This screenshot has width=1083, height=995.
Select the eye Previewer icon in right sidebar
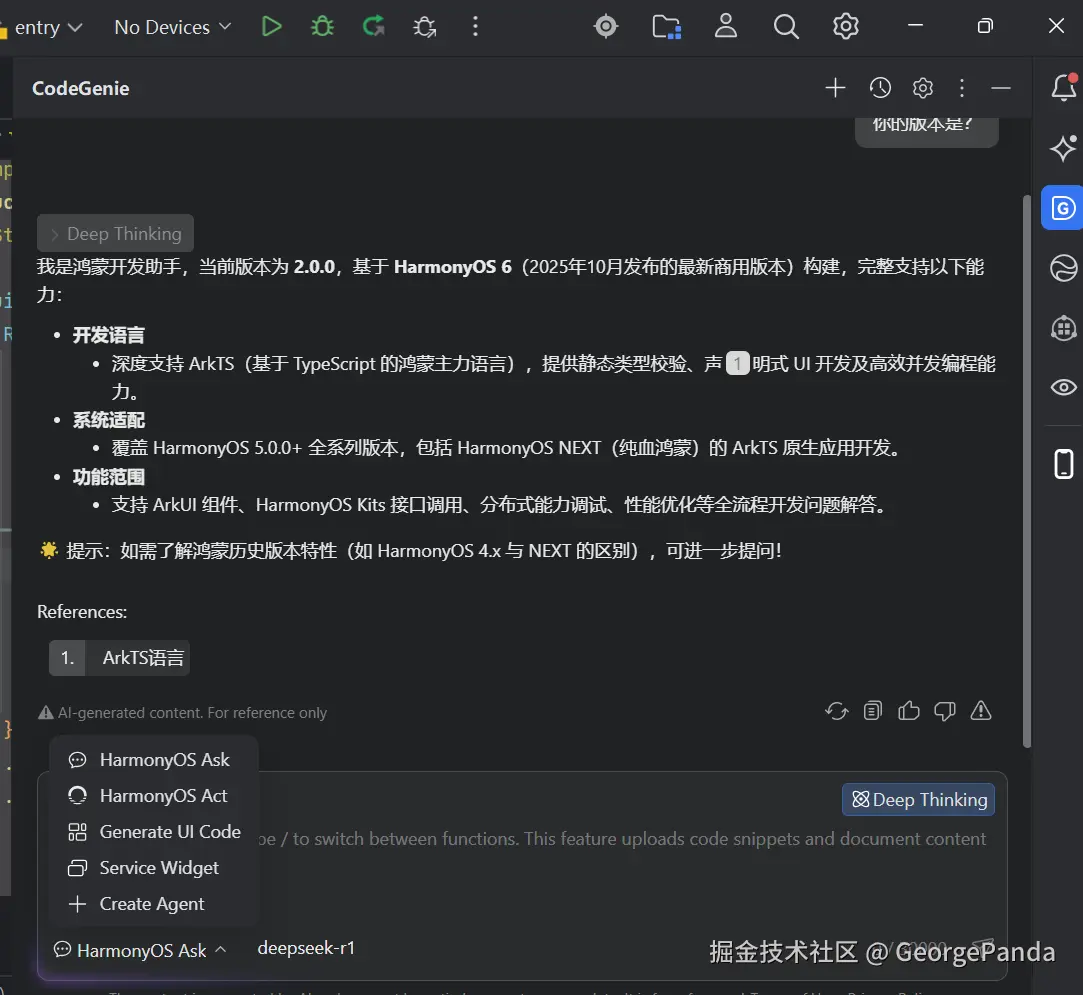[1062, 388]
